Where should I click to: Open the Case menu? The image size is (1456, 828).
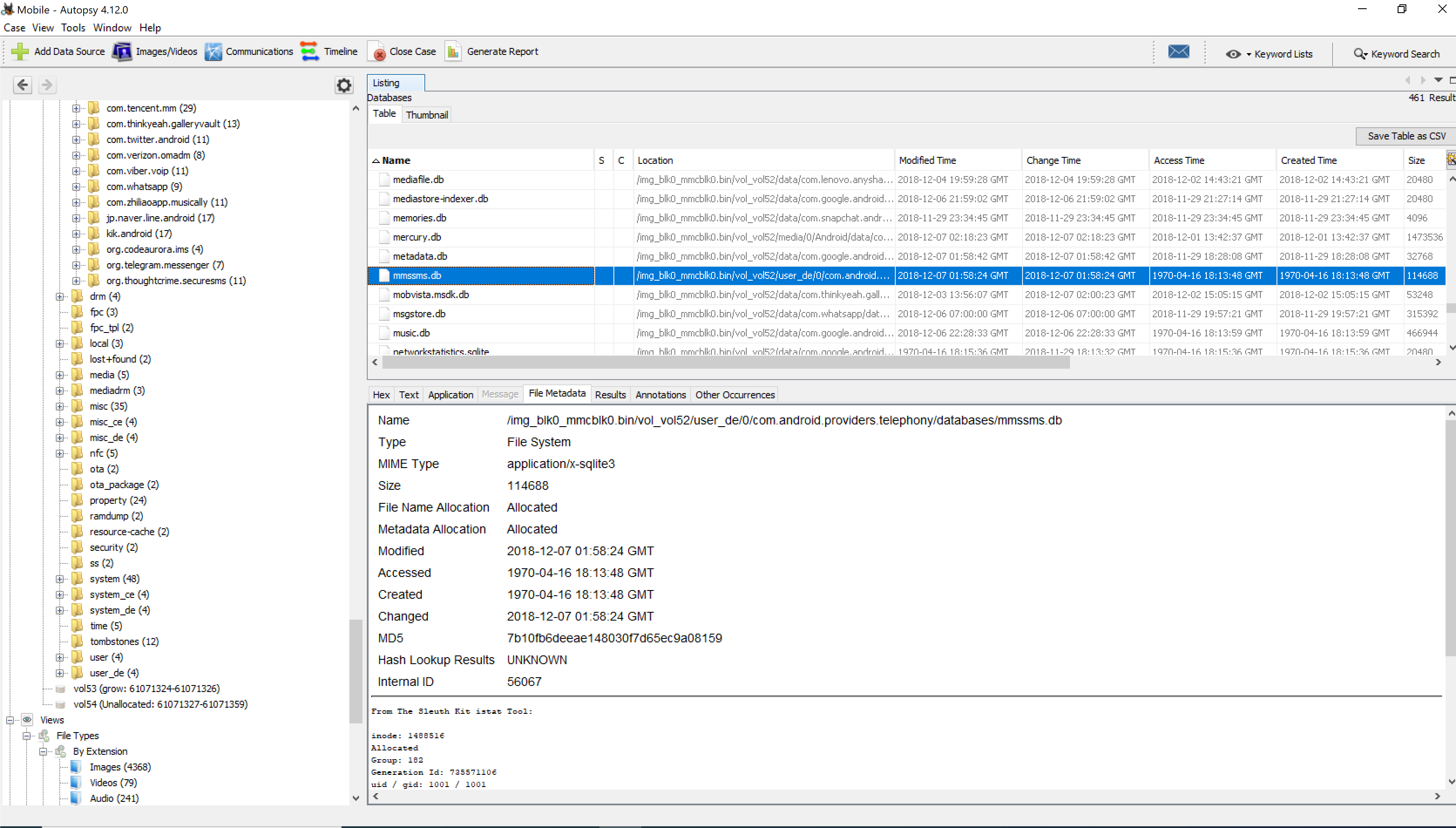[14, 28]
